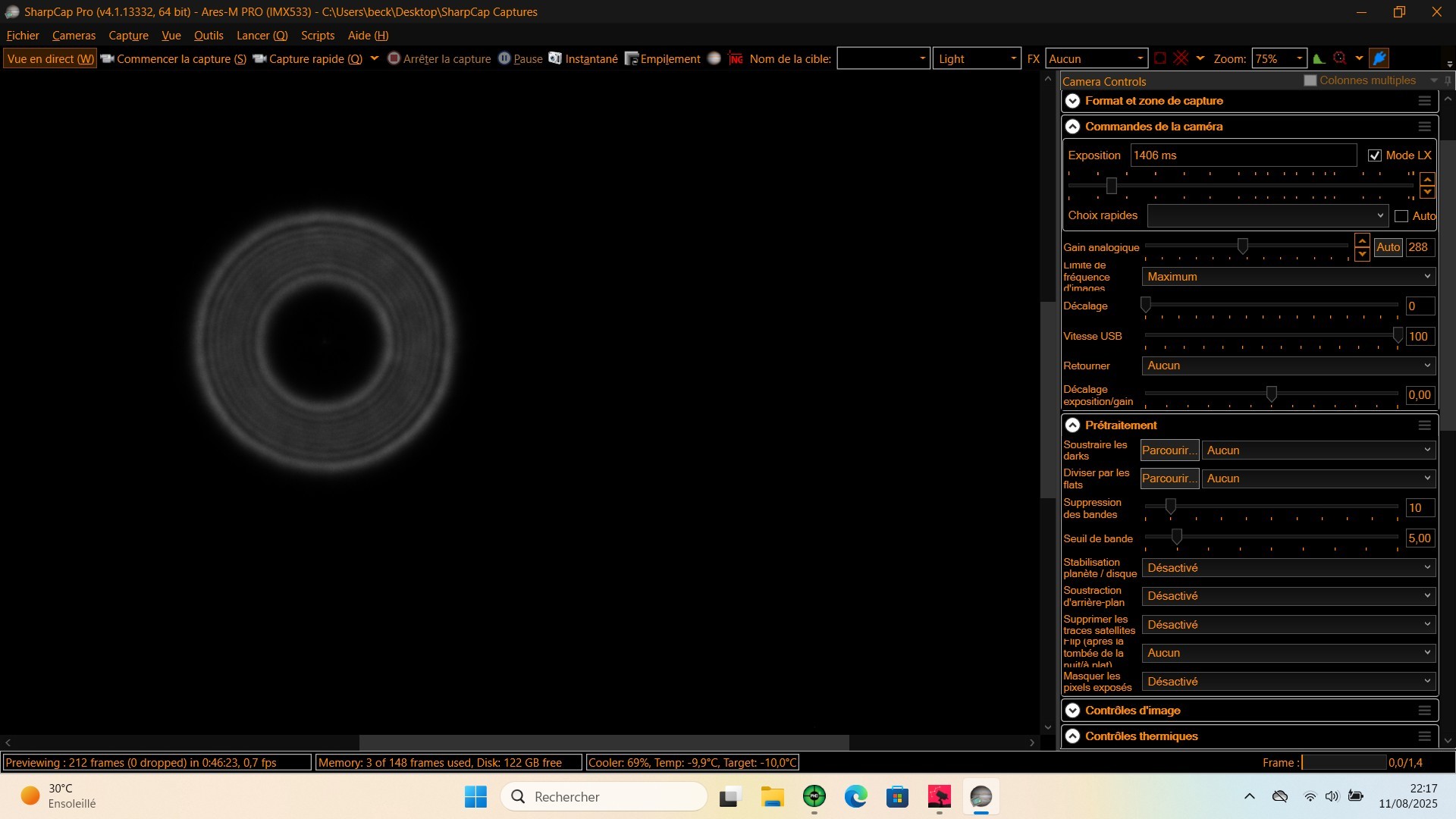Open Microsoft Edge from the taskbar
1456x819 pixels.
pyautogui.click(x=855, y=797)
